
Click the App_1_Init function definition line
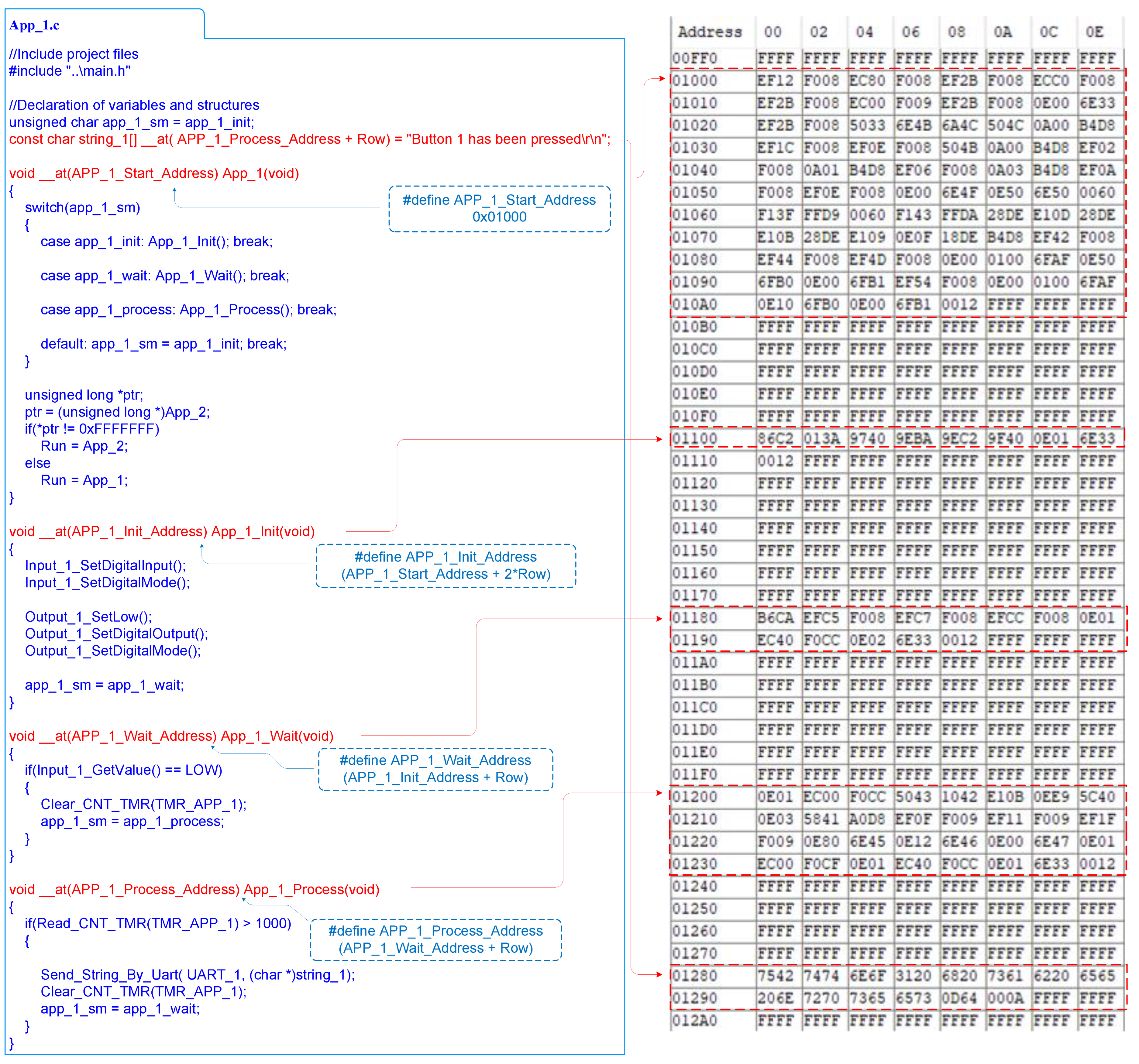[162, 531]
